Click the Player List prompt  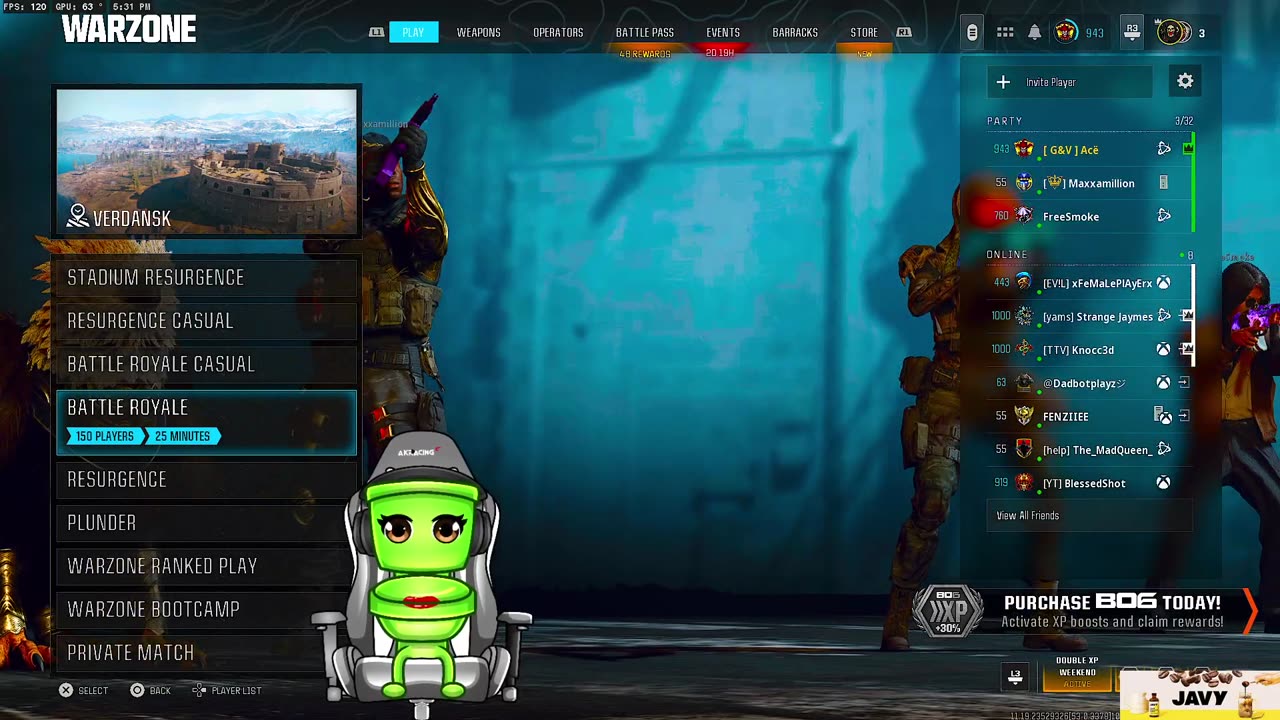(227, 691)
